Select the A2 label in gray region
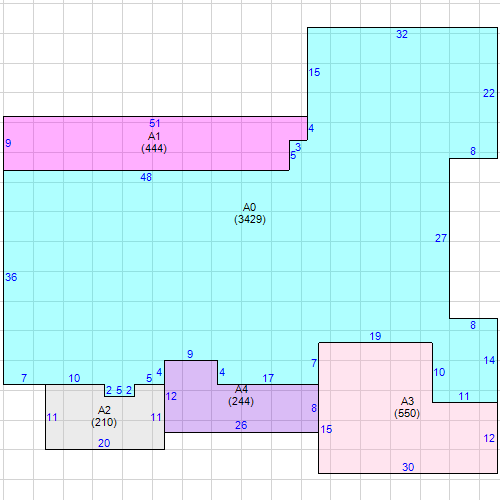 coord(104,410)
